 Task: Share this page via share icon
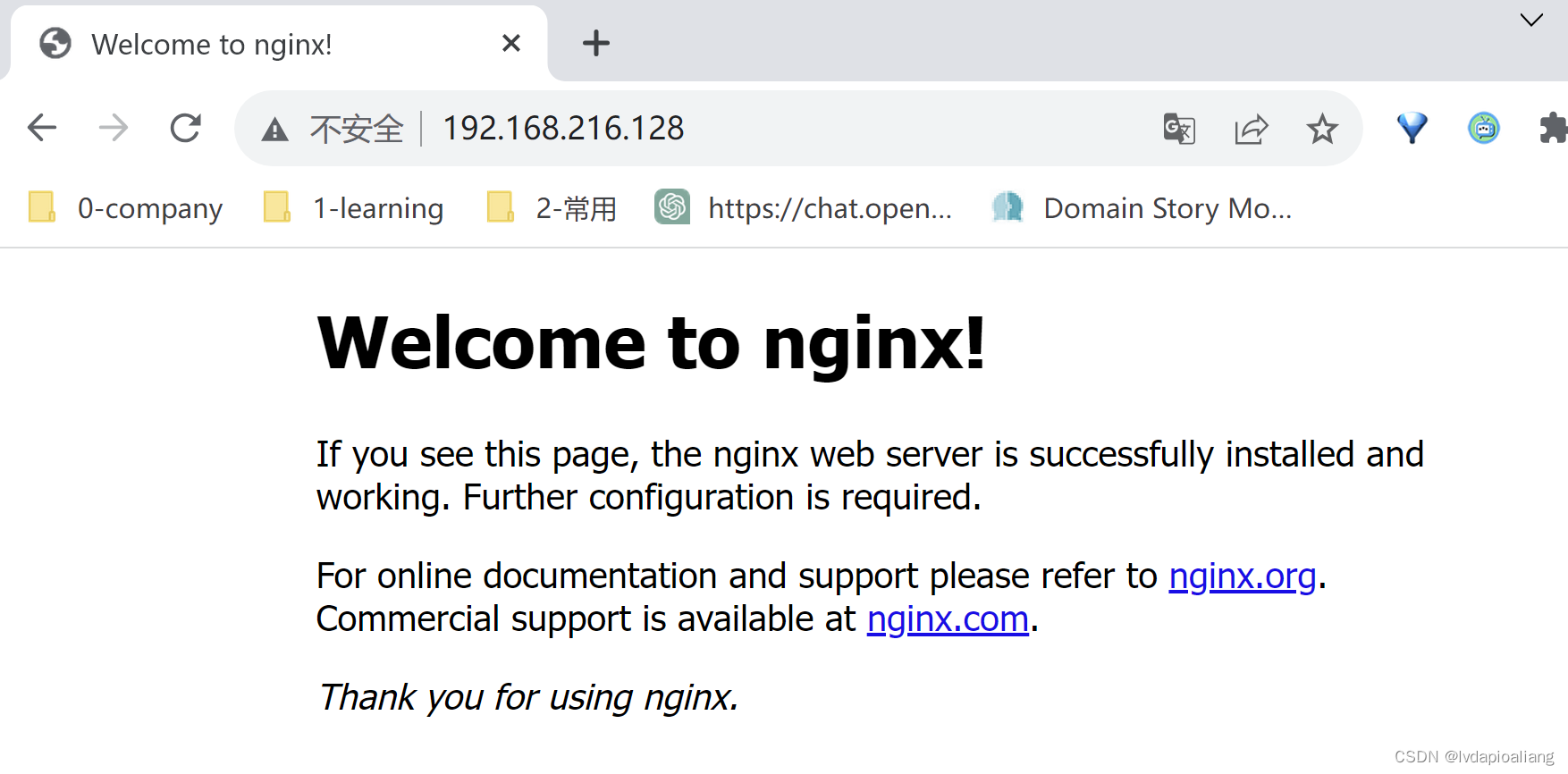1252,129
